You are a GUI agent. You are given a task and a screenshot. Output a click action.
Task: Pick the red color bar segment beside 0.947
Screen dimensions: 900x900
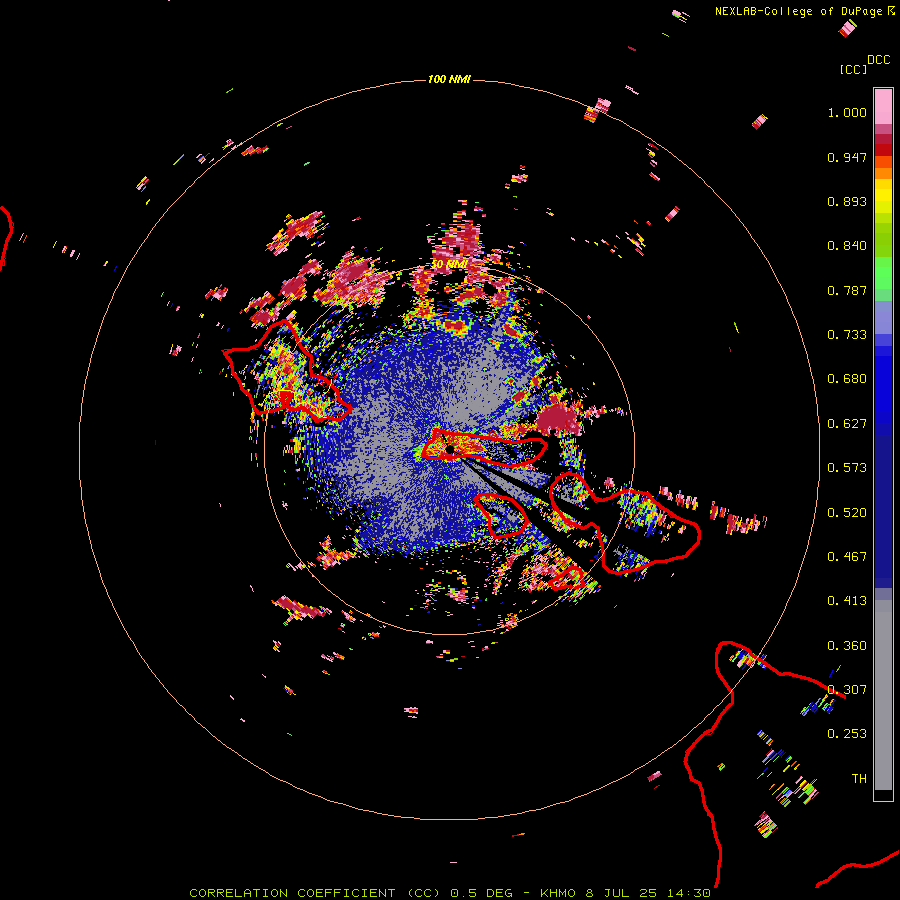pyautogui.click(x=883, y=150)
